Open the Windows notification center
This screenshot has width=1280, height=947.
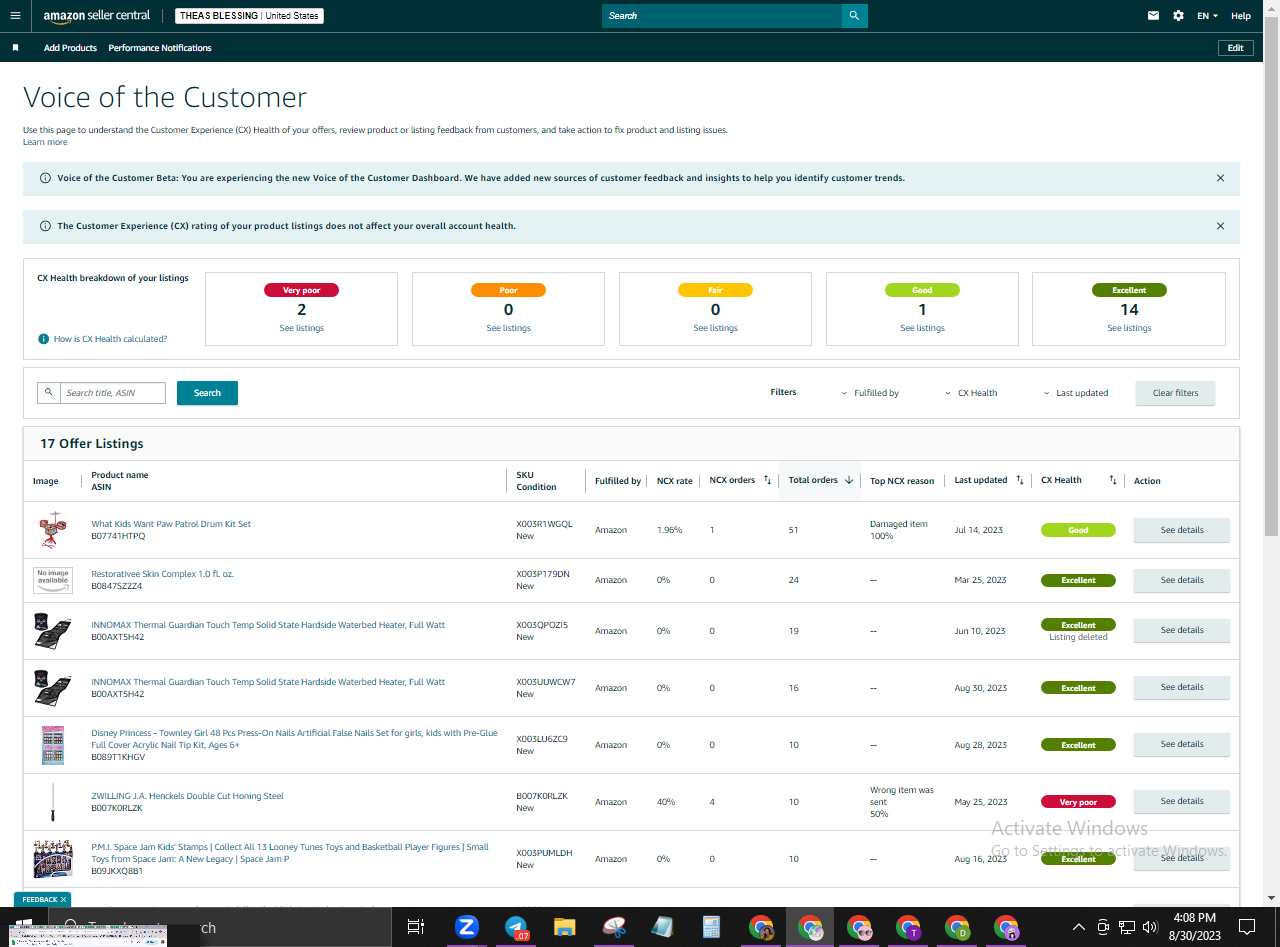tap(1247, 926)
